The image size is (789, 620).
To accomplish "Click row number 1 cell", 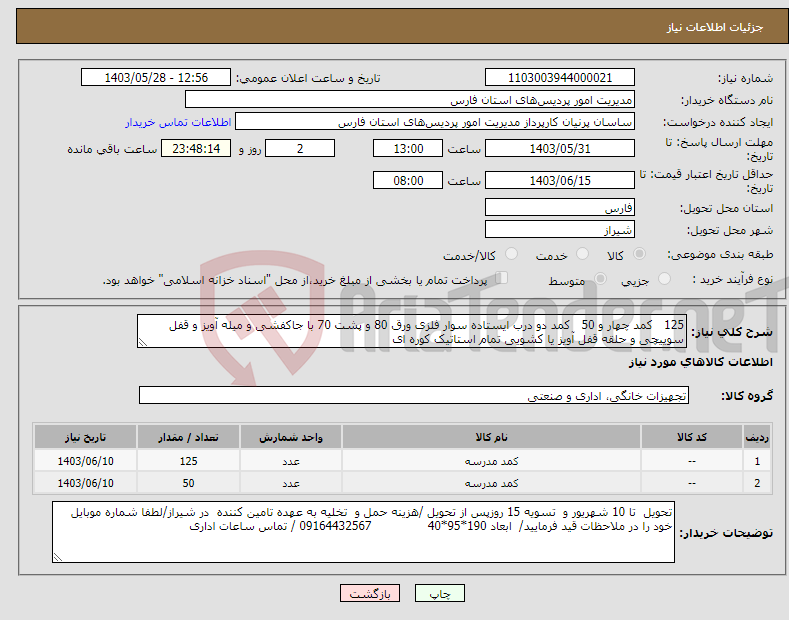I will (757, 461).
